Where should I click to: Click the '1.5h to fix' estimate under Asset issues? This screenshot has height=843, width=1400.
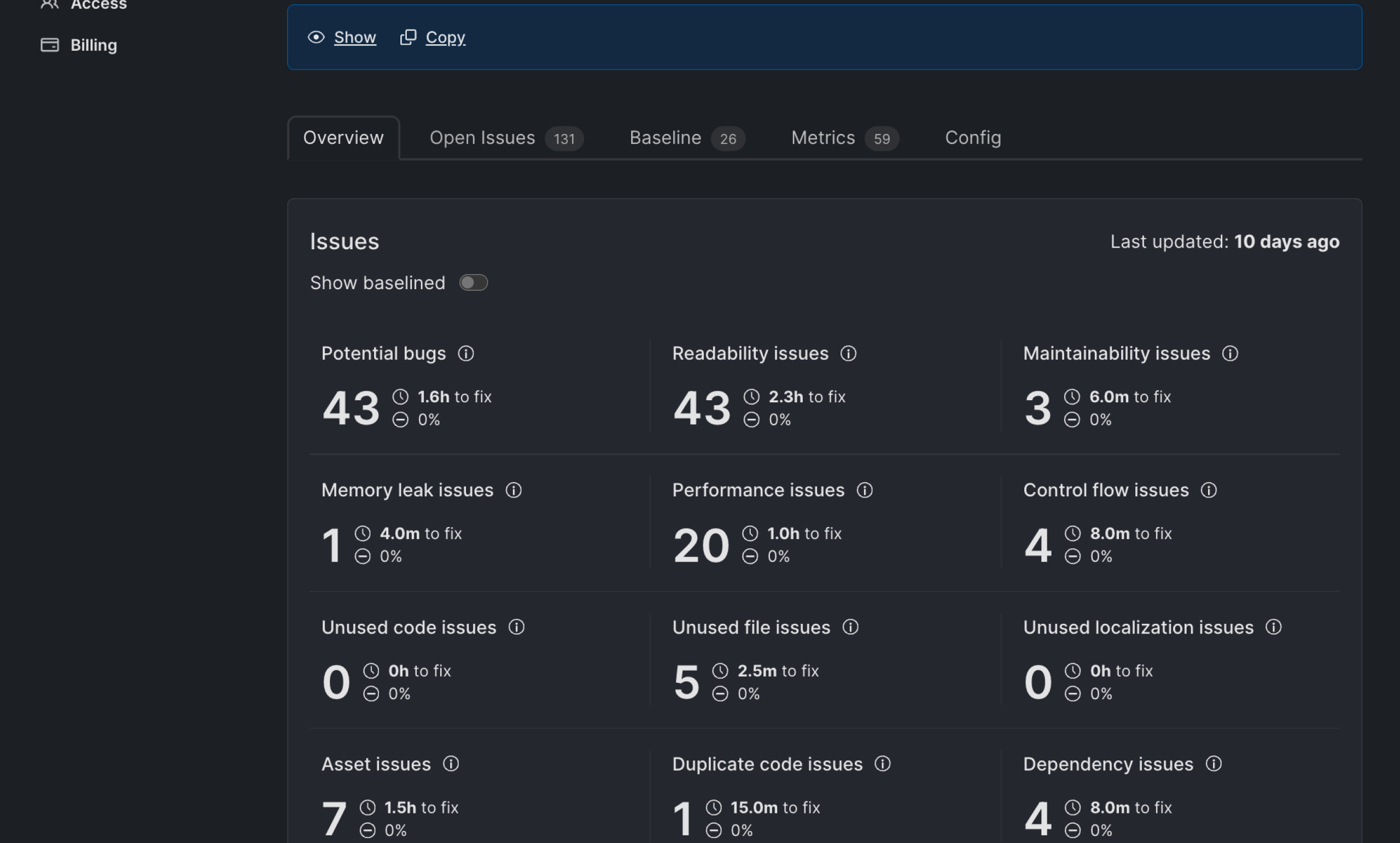click(421, 807)
